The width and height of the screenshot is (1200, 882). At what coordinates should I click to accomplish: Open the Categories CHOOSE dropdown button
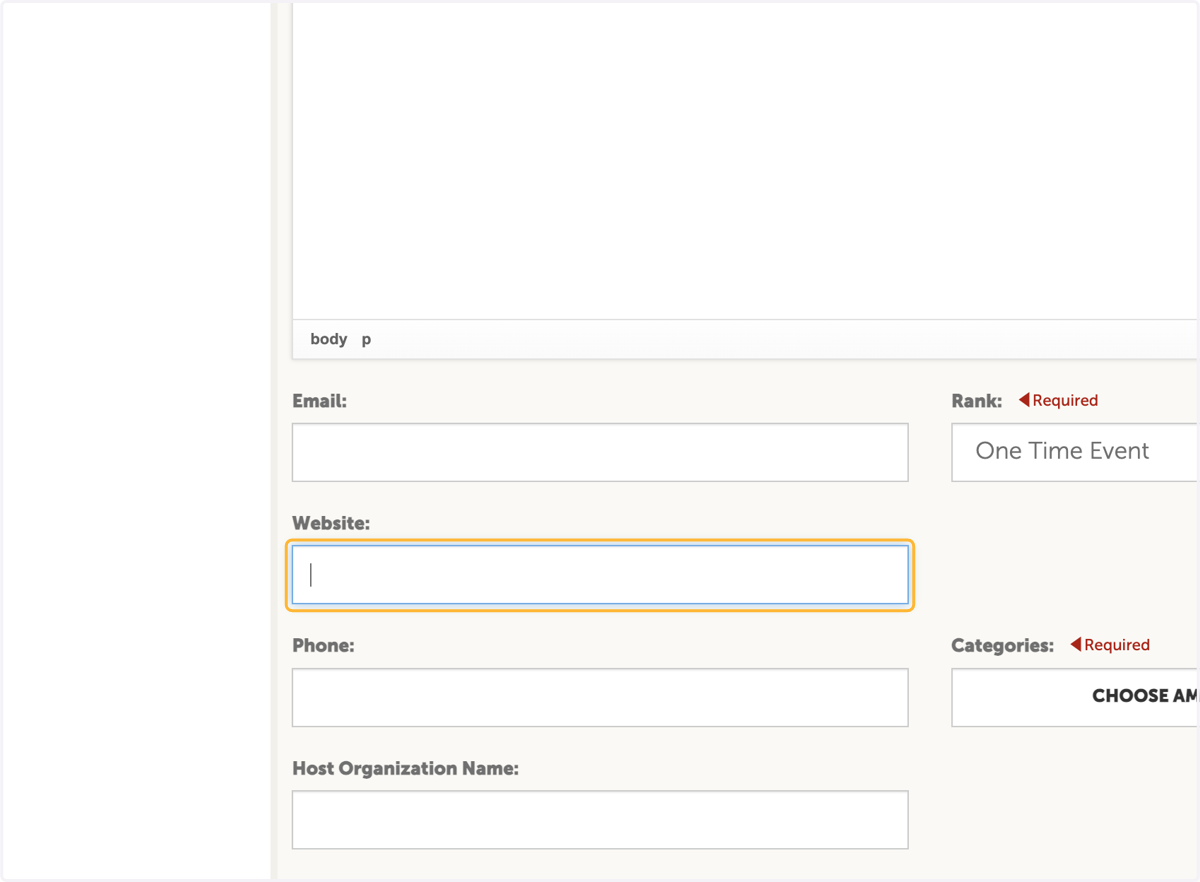(1075, 697)
